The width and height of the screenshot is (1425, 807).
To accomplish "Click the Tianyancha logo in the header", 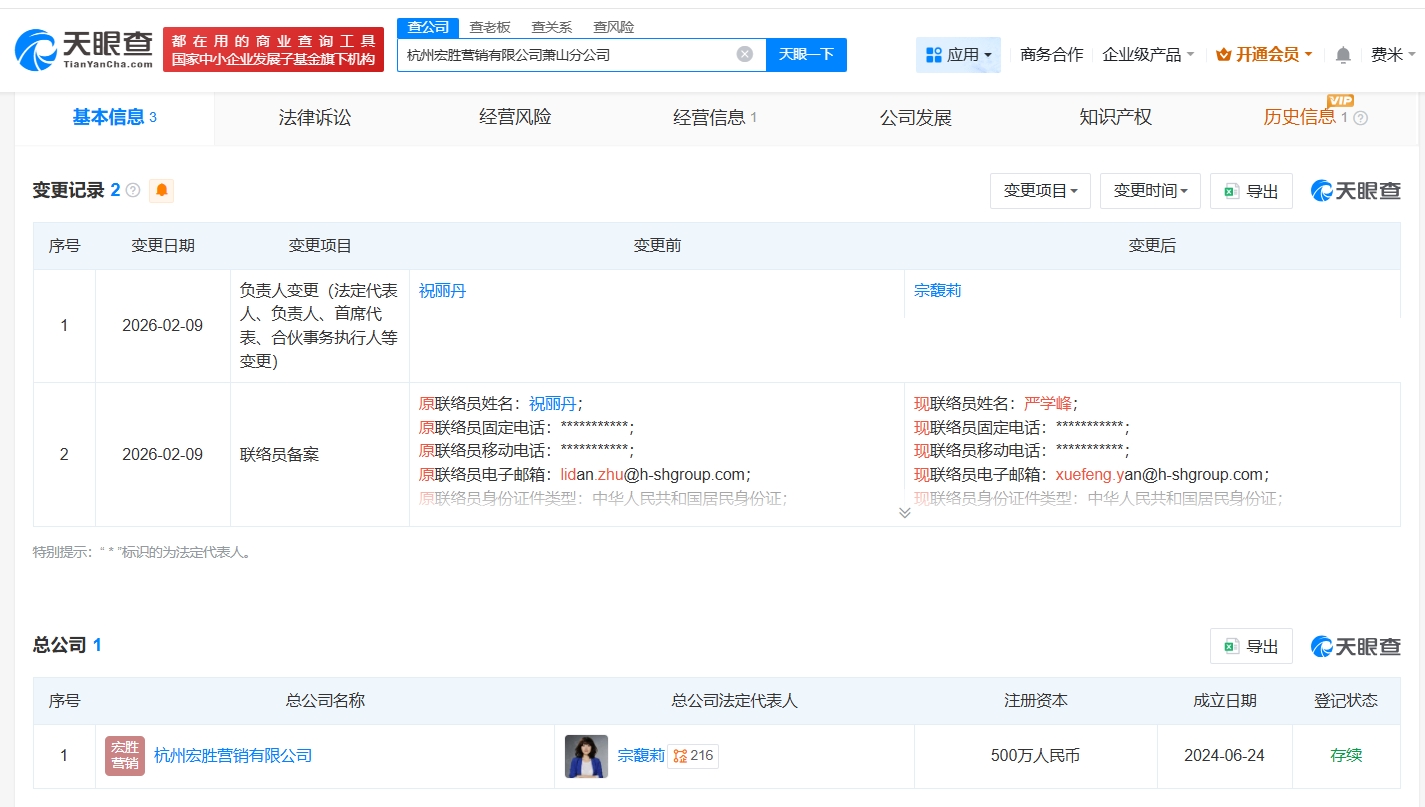I will click(84, 49).
